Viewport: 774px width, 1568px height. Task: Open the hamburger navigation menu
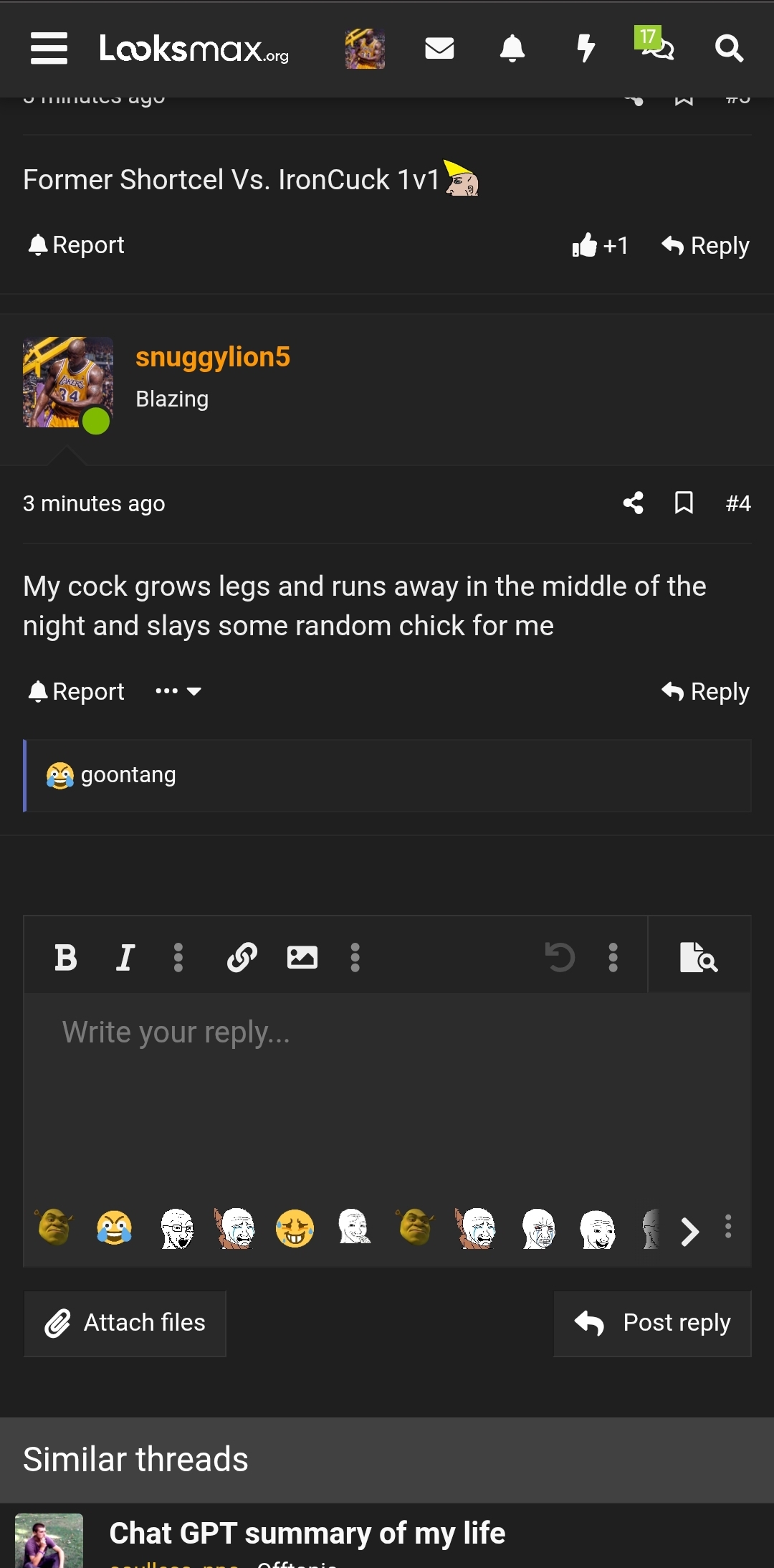(48, 49)
